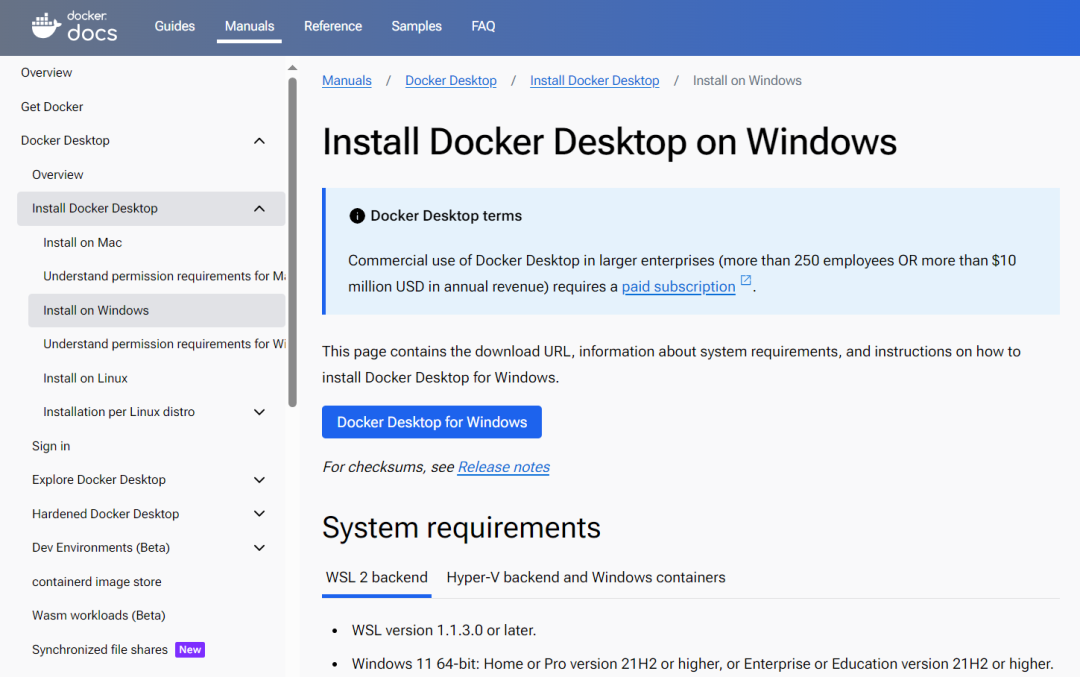Screen dimensions: 1080x677
Task: Click the Docker Desktop terms callout title
Action: [446, 216]
